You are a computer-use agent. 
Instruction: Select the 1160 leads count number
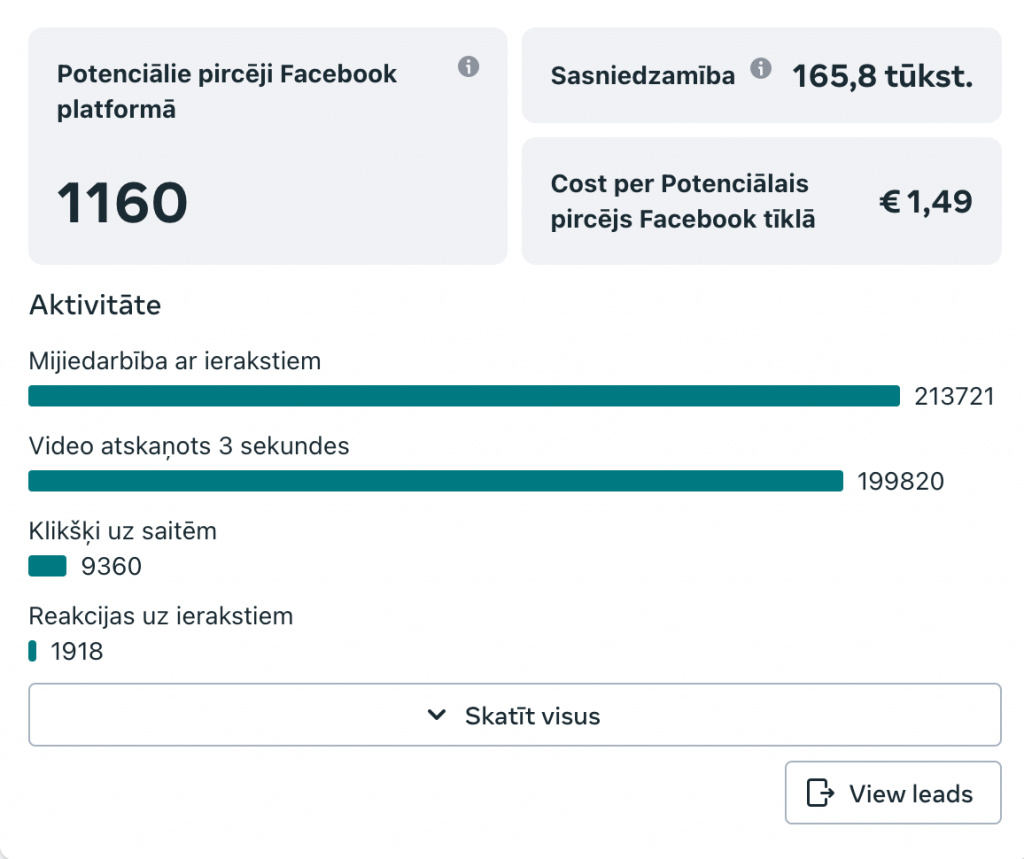[122, 203]
